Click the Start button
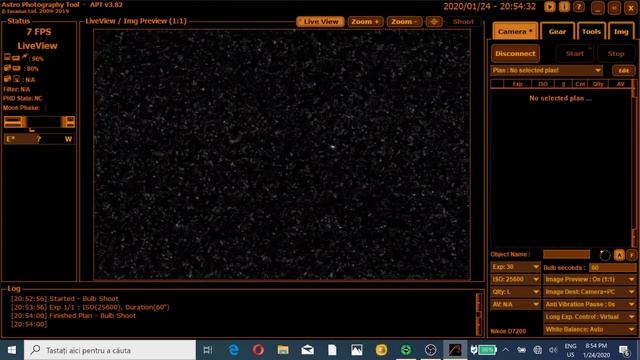The width and height of the screenshot is (640, 360). point(574,53)
